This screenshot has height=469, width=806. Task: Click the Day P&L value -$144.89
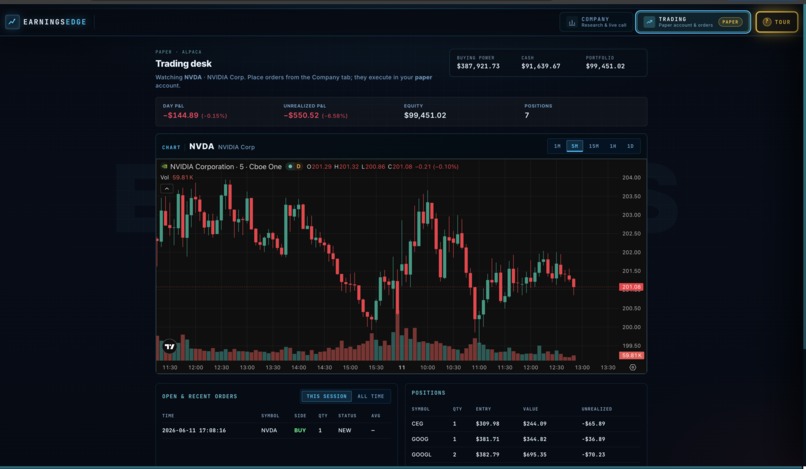180,115
